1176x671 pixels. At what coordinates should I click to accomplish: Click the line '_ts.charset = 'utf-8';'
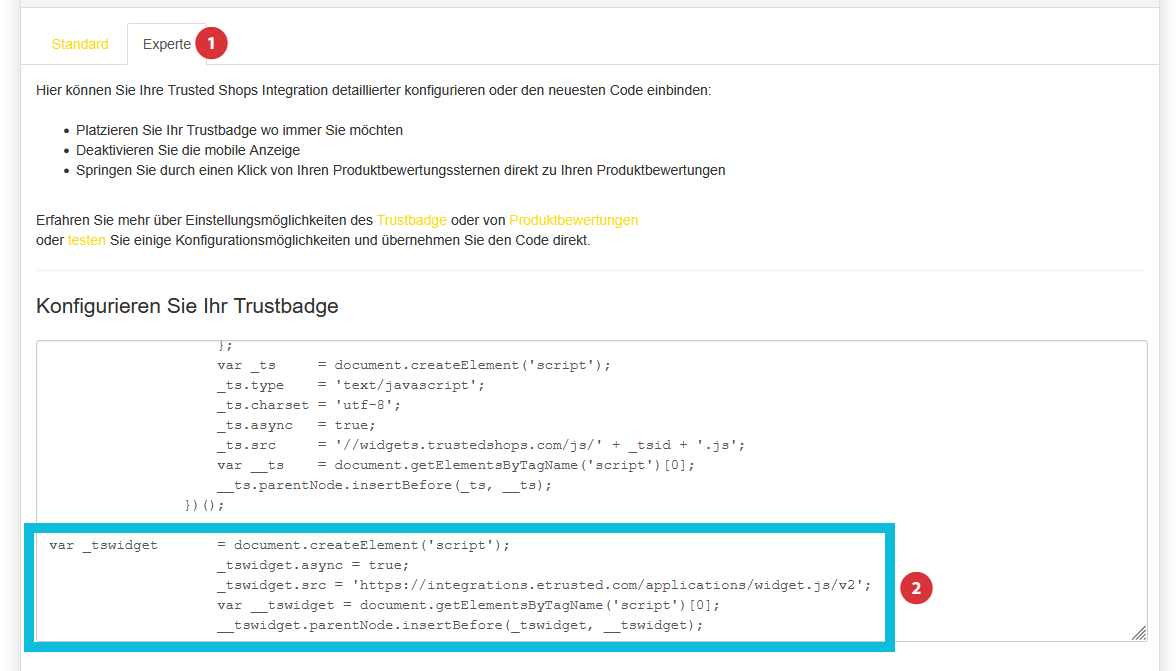click(309, 405)
